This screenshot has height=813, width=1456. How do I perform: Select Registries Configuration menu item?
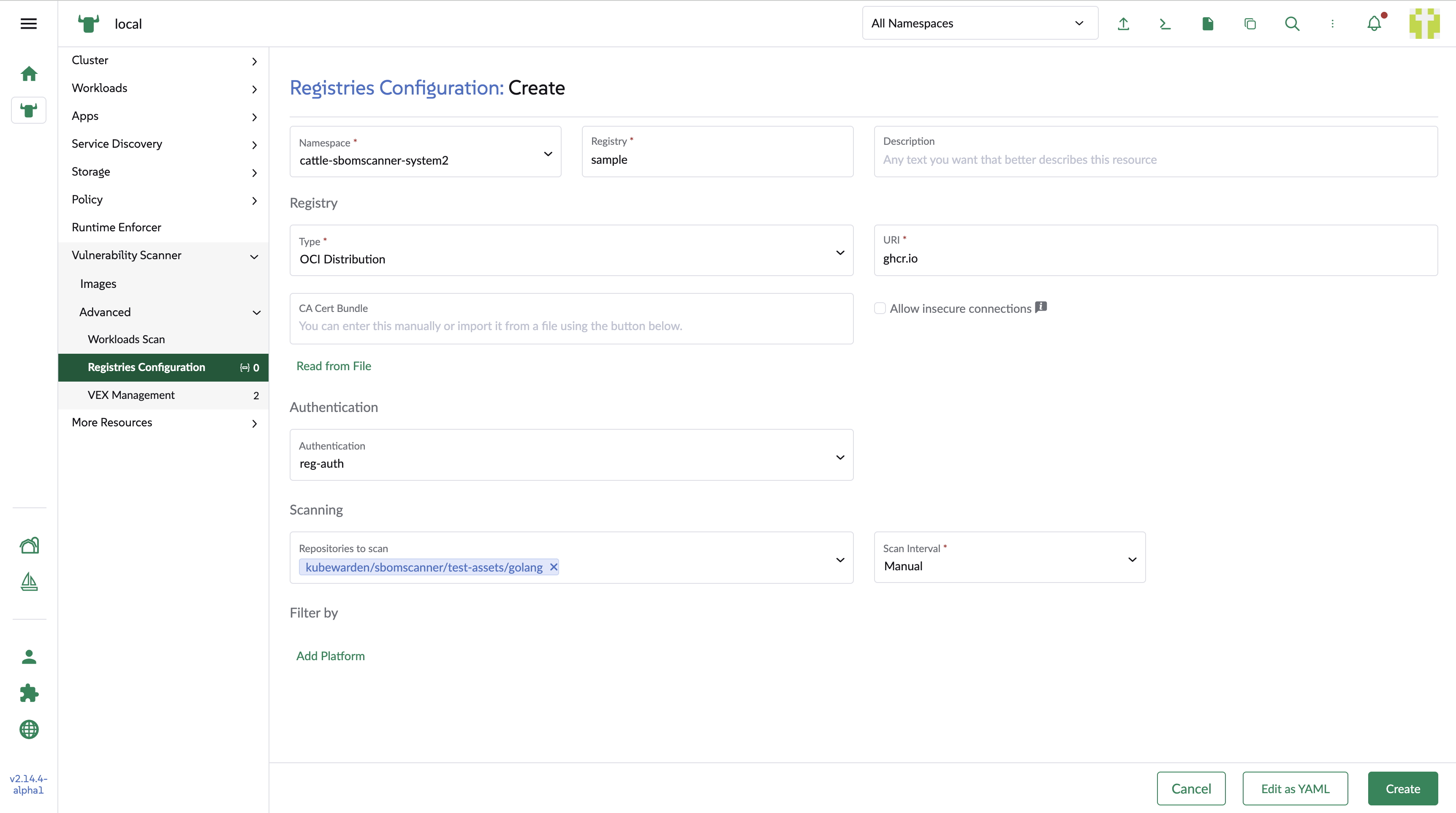(163, 367)
